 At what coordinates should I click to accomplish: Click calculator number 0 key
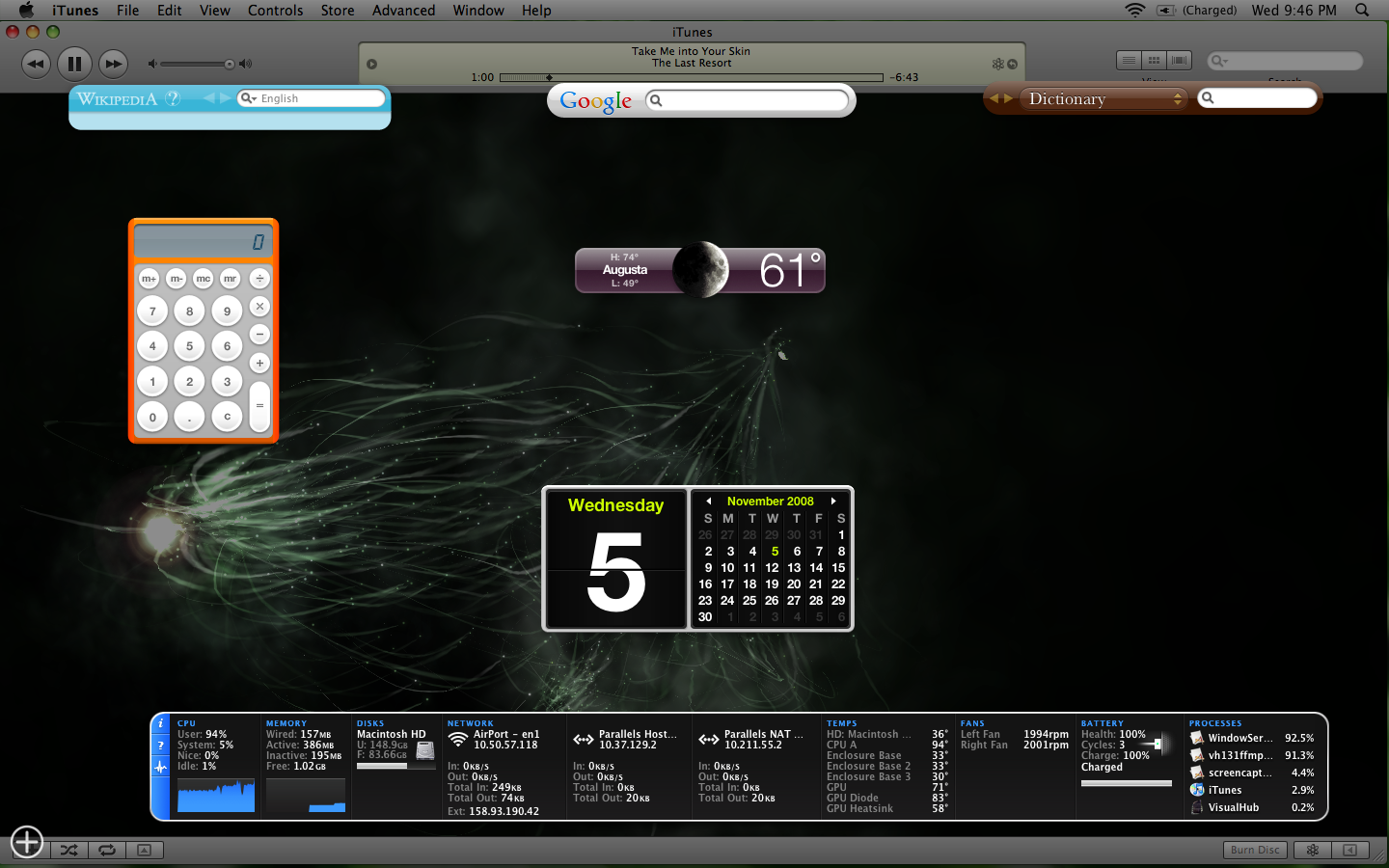pos(152,417)
